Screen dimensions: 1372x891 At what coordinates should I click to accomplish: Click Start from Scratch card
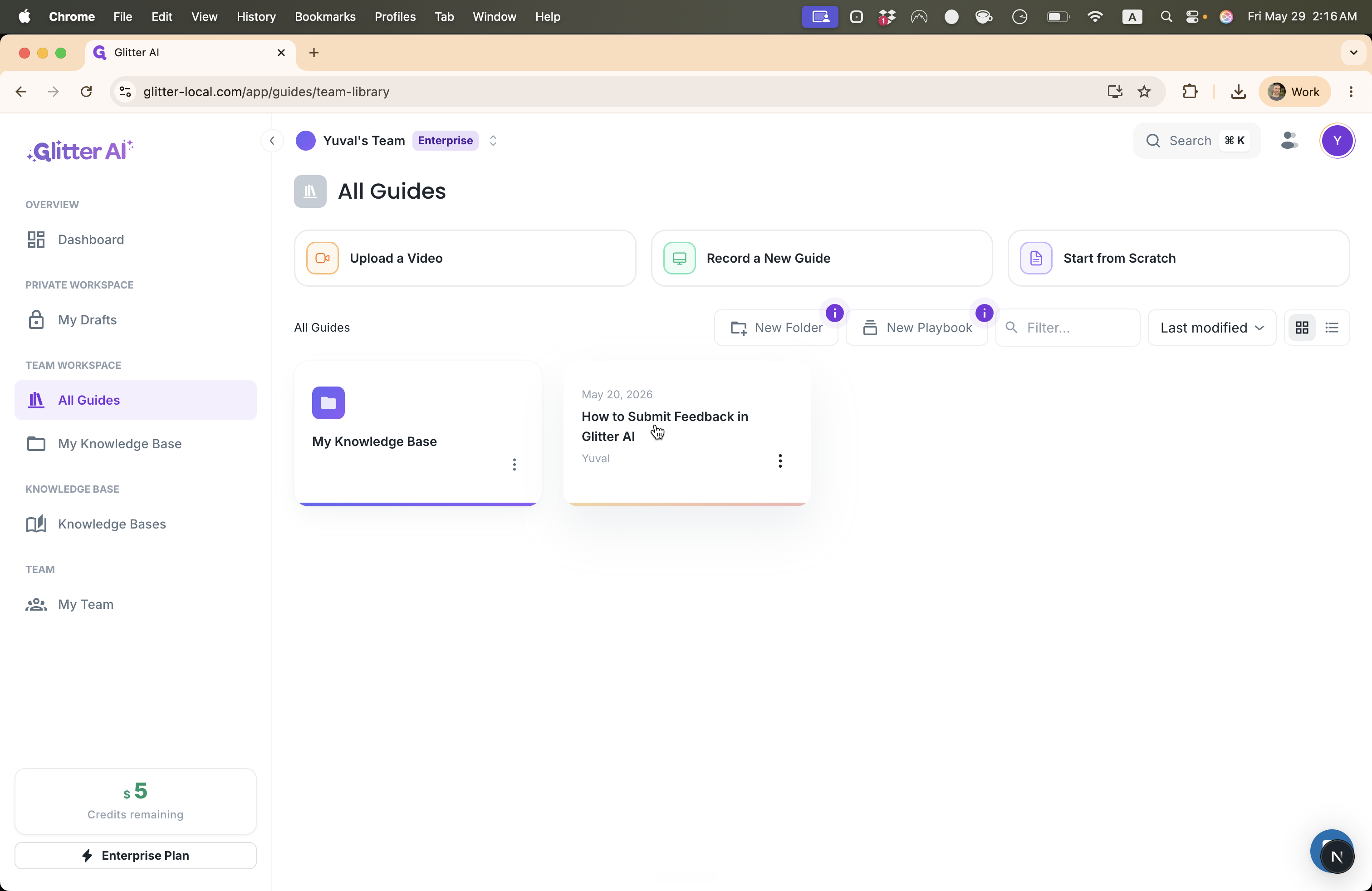[1178, 258]
